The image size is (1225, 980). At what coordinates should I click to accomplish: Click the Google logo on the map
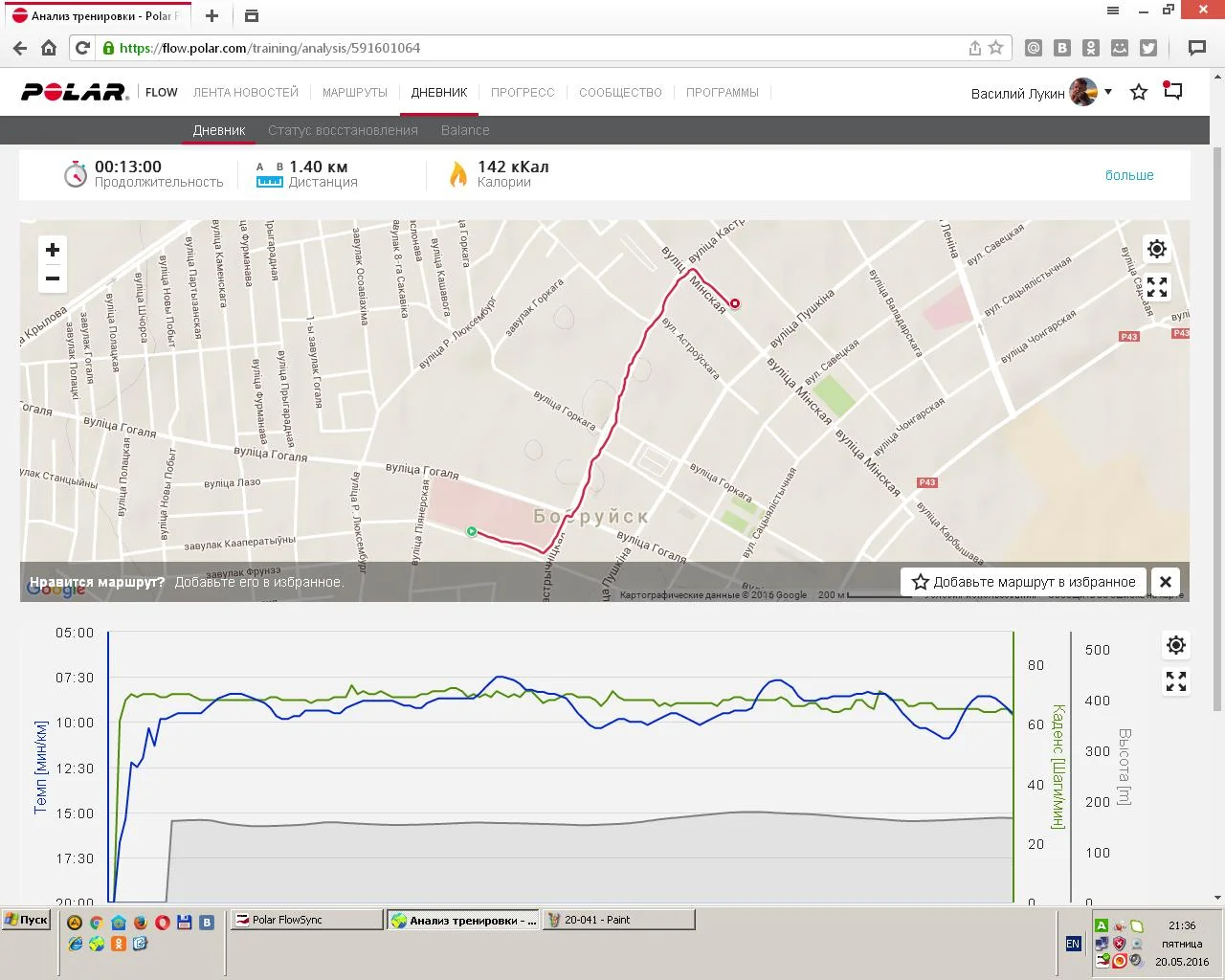(56, 590)
